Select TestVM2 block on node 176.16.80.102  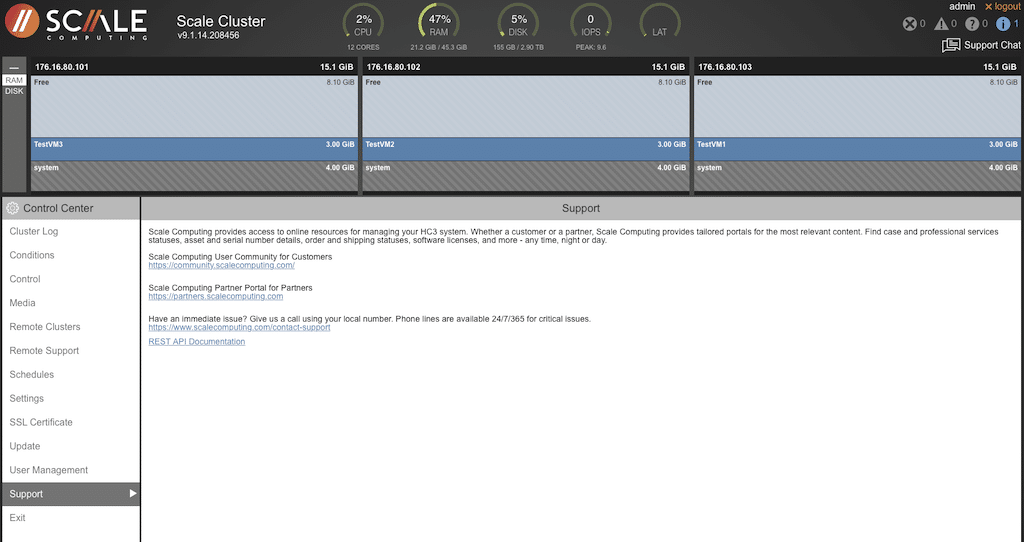point(526,149)
